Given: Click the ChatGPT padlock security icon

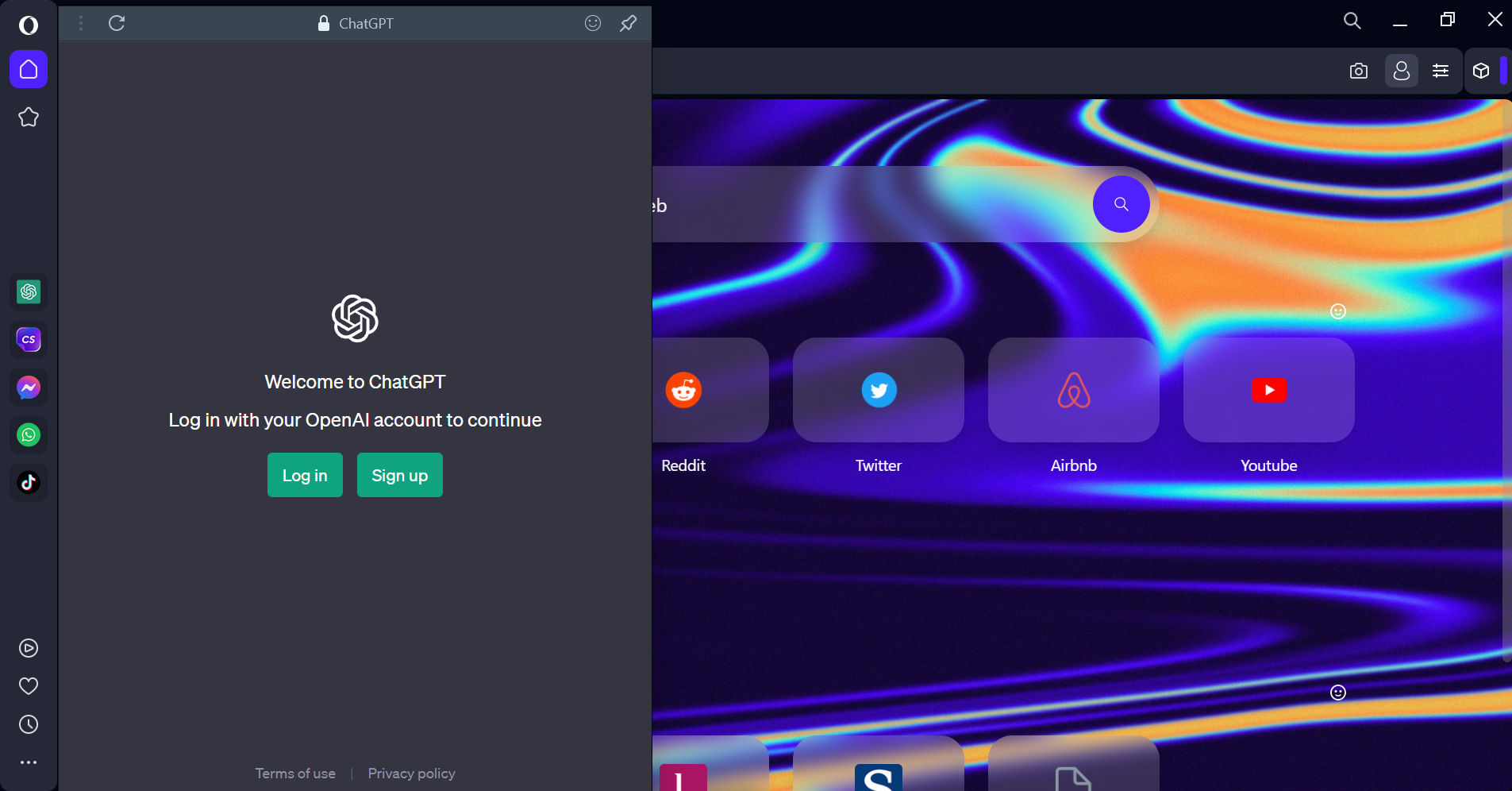Looking at the screenshot, I should tap(323, 23).
